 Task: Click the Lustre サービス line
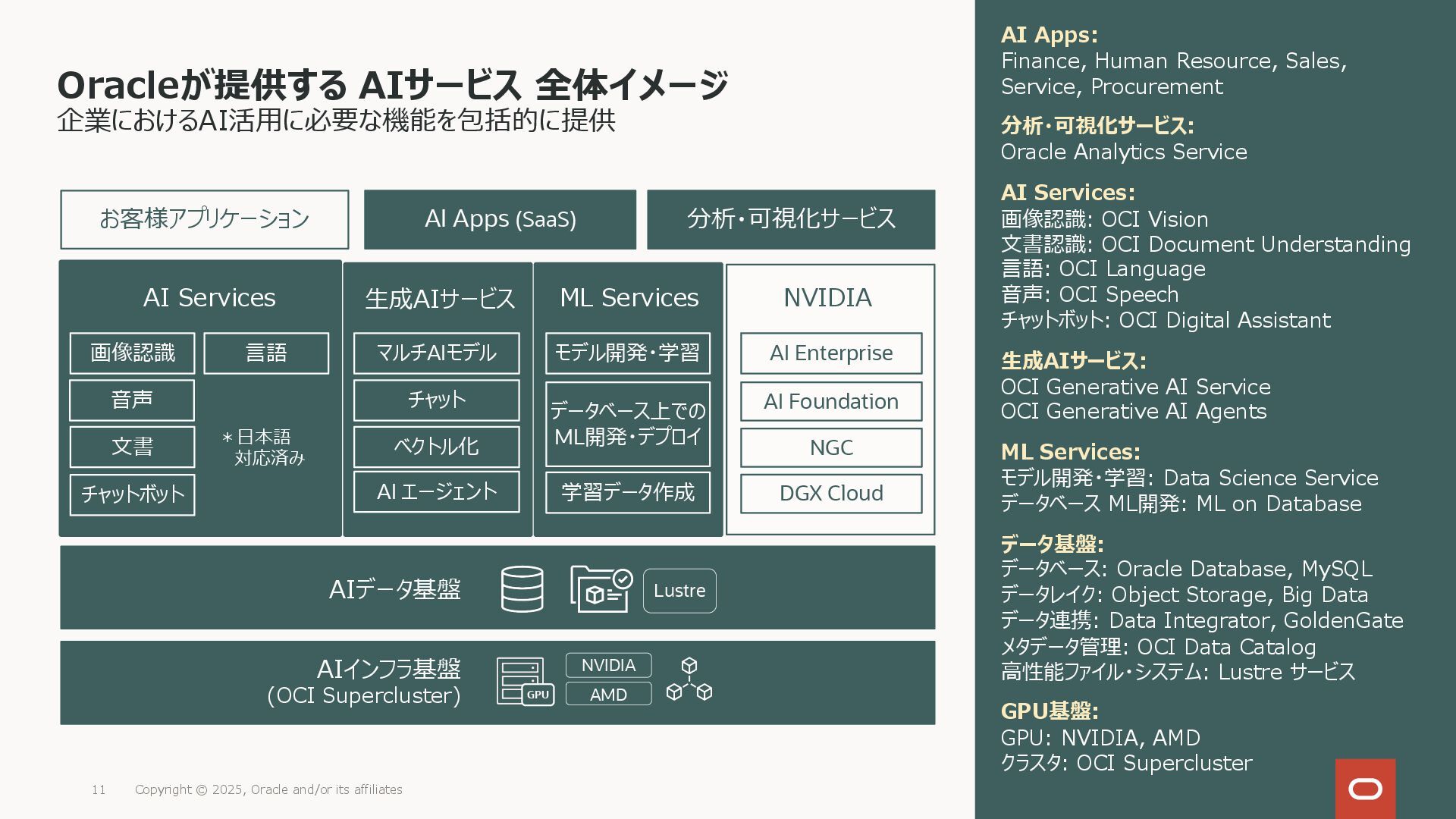pos(1178,672)
